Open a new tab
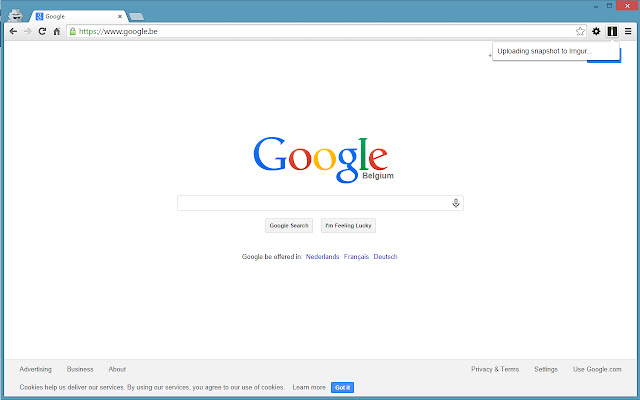The width and height of the screenshot is (640, 400). point(136,17)
